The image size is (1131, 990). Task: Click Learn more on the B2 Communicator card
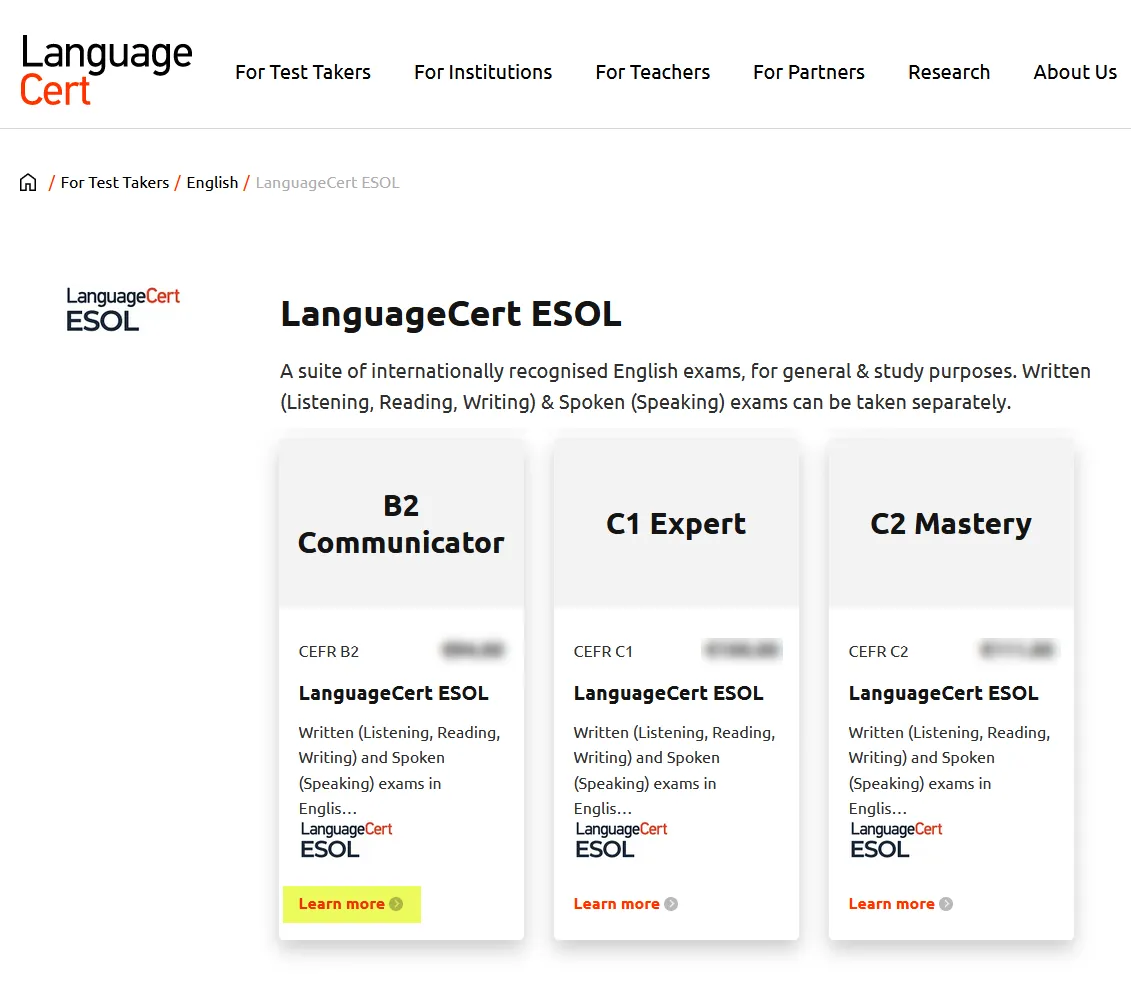pos(340,903)
